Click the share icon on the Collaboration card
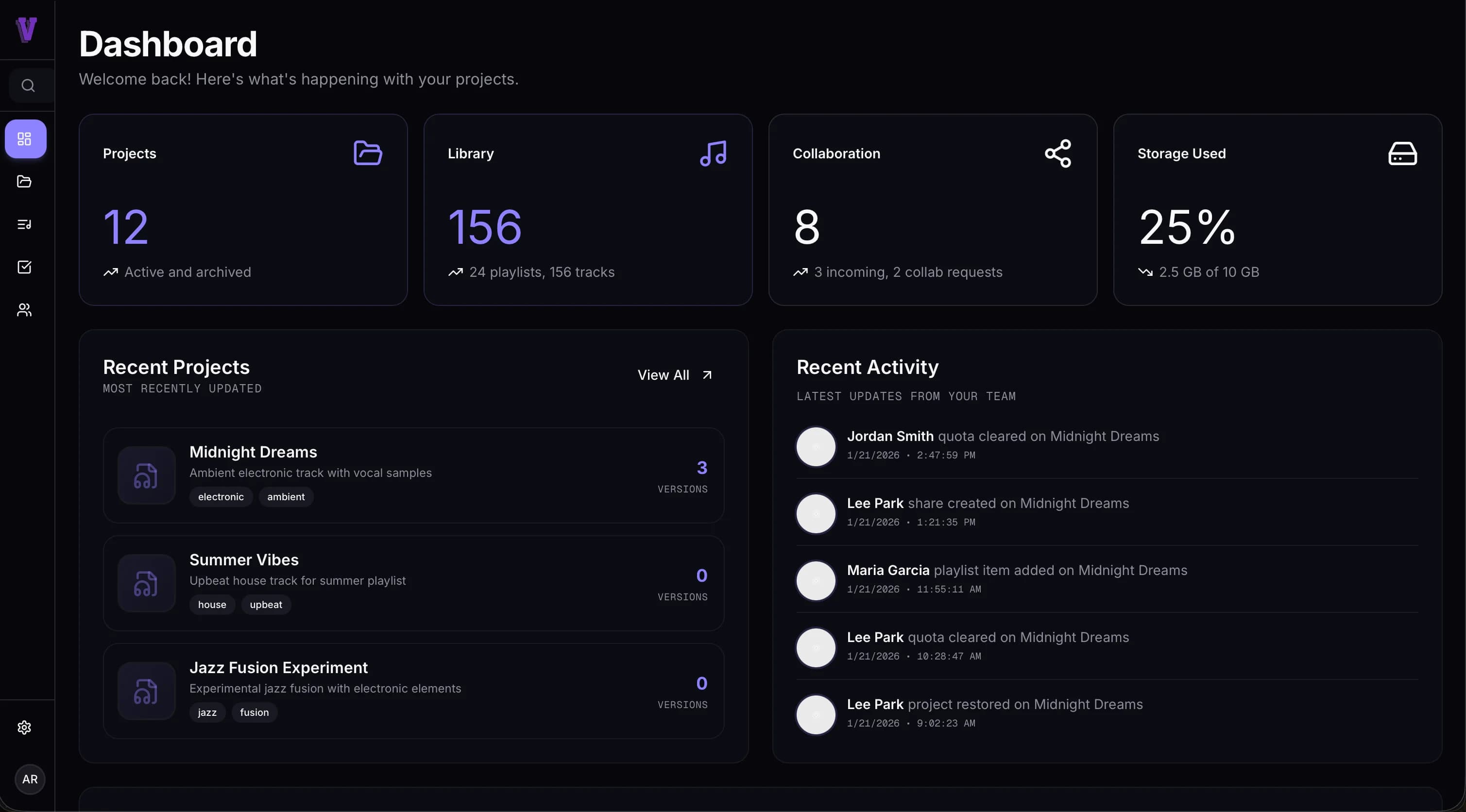 1057,152
